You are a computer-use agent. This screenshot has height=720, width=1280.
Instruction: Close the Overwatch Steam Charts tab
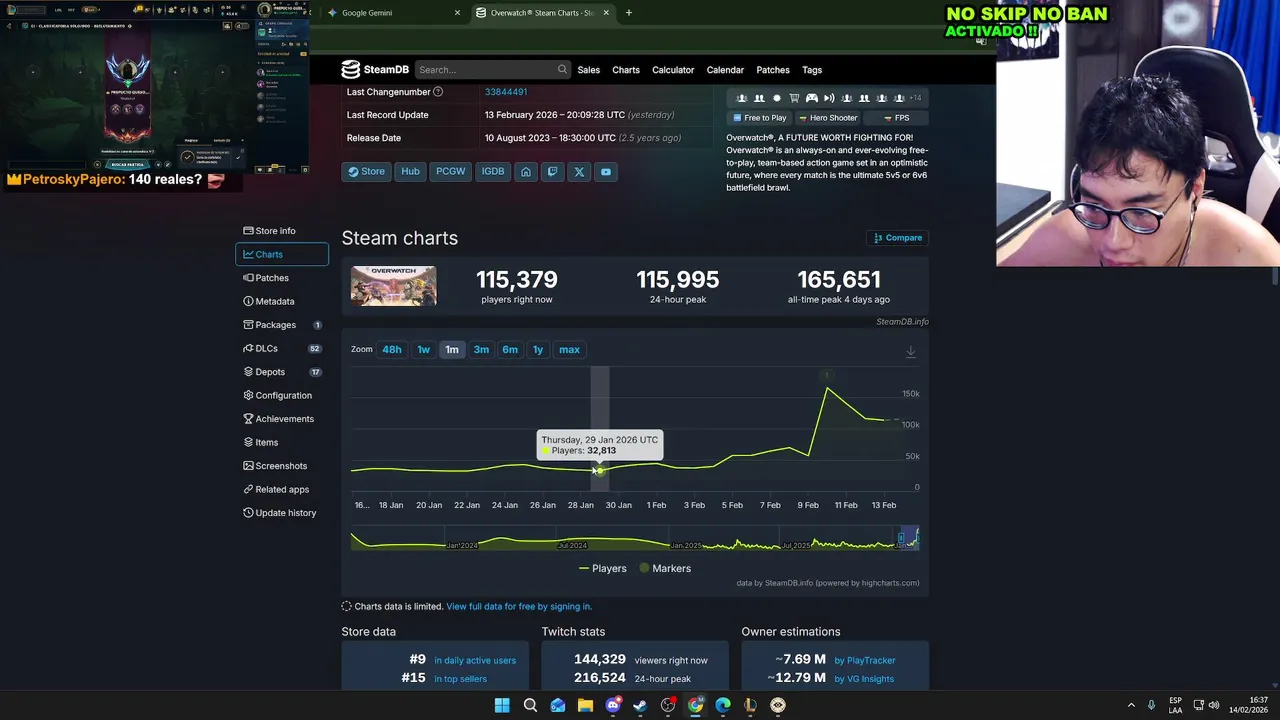click(607, 13)
